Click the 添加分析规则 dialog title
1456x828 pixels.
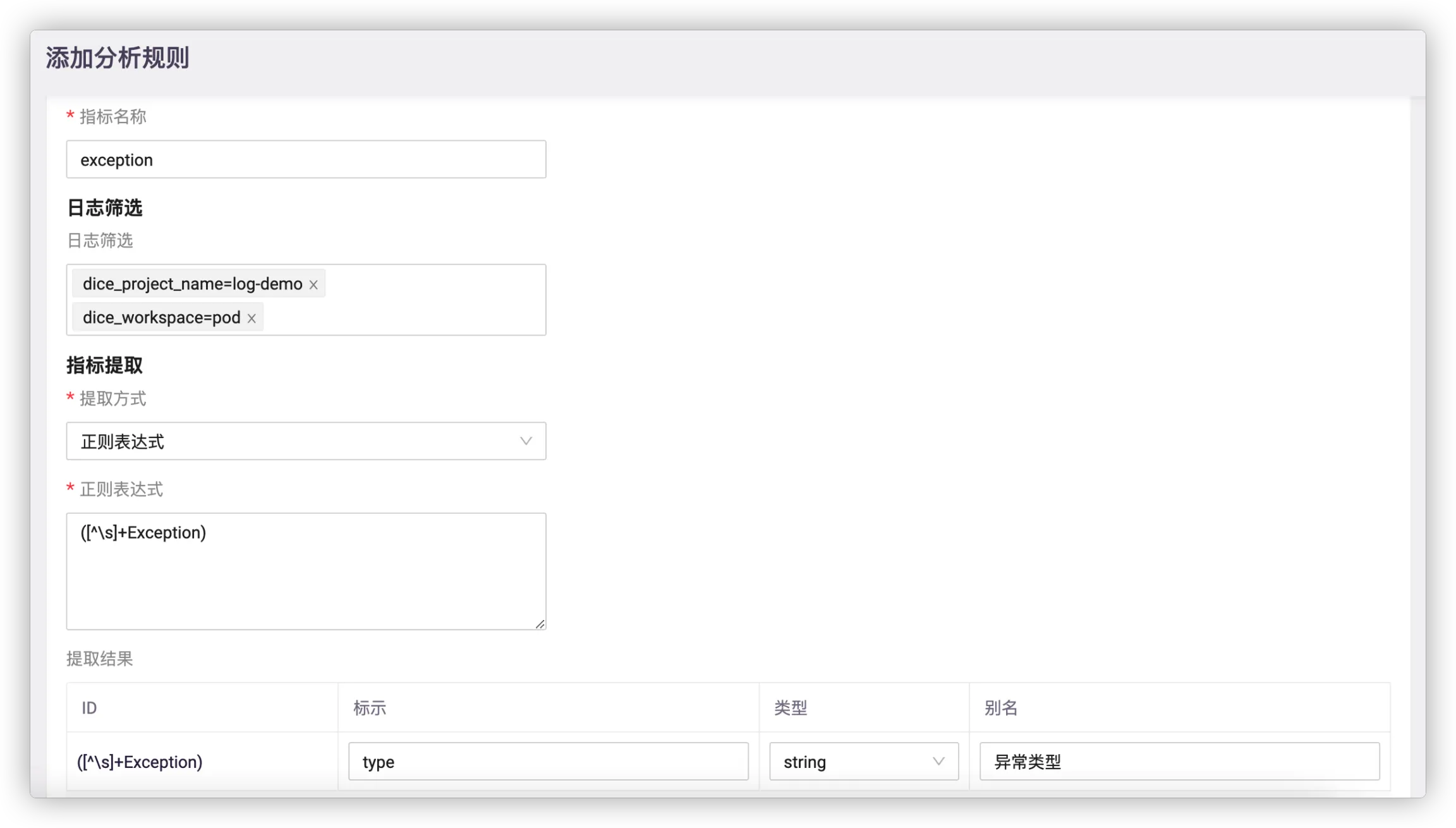118,58
